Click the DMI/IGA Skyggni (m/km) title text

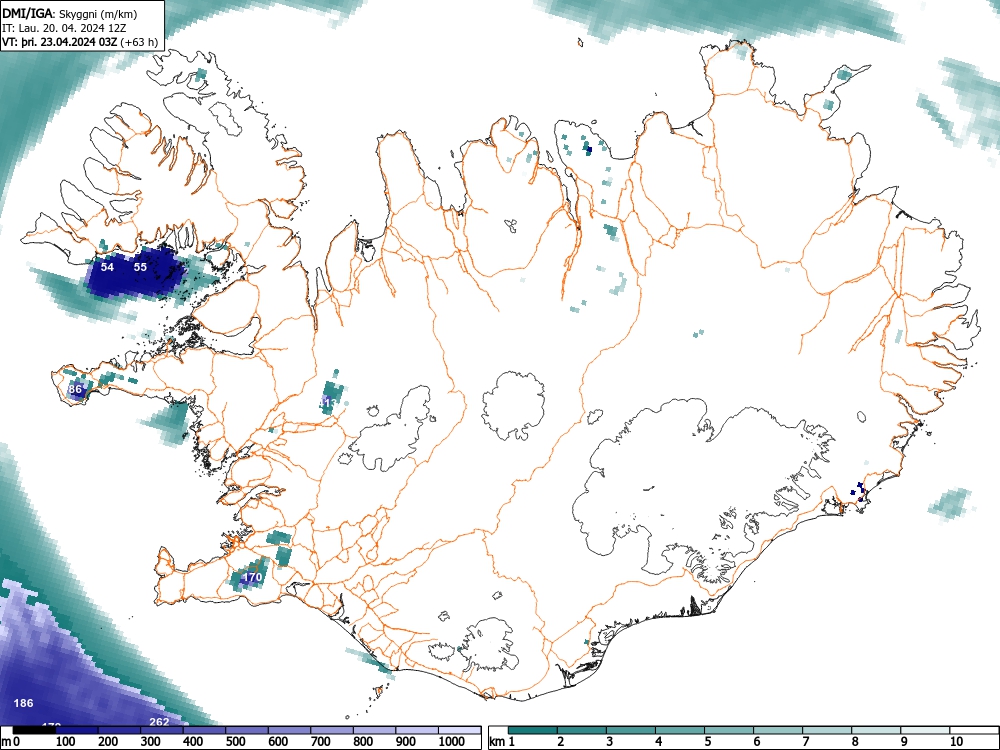(70, 12)
